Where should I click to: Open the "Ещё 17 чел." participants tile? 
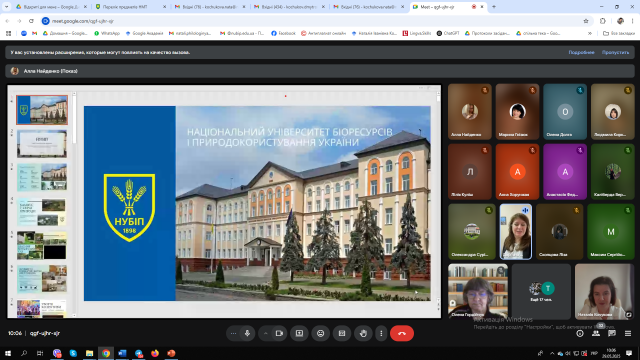541,291
